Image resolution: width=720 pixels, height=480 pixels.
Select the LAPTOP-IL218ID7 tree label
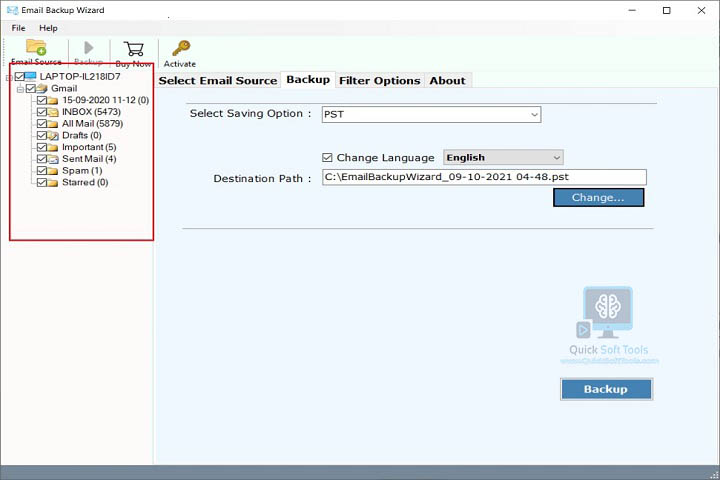point(80,76)
